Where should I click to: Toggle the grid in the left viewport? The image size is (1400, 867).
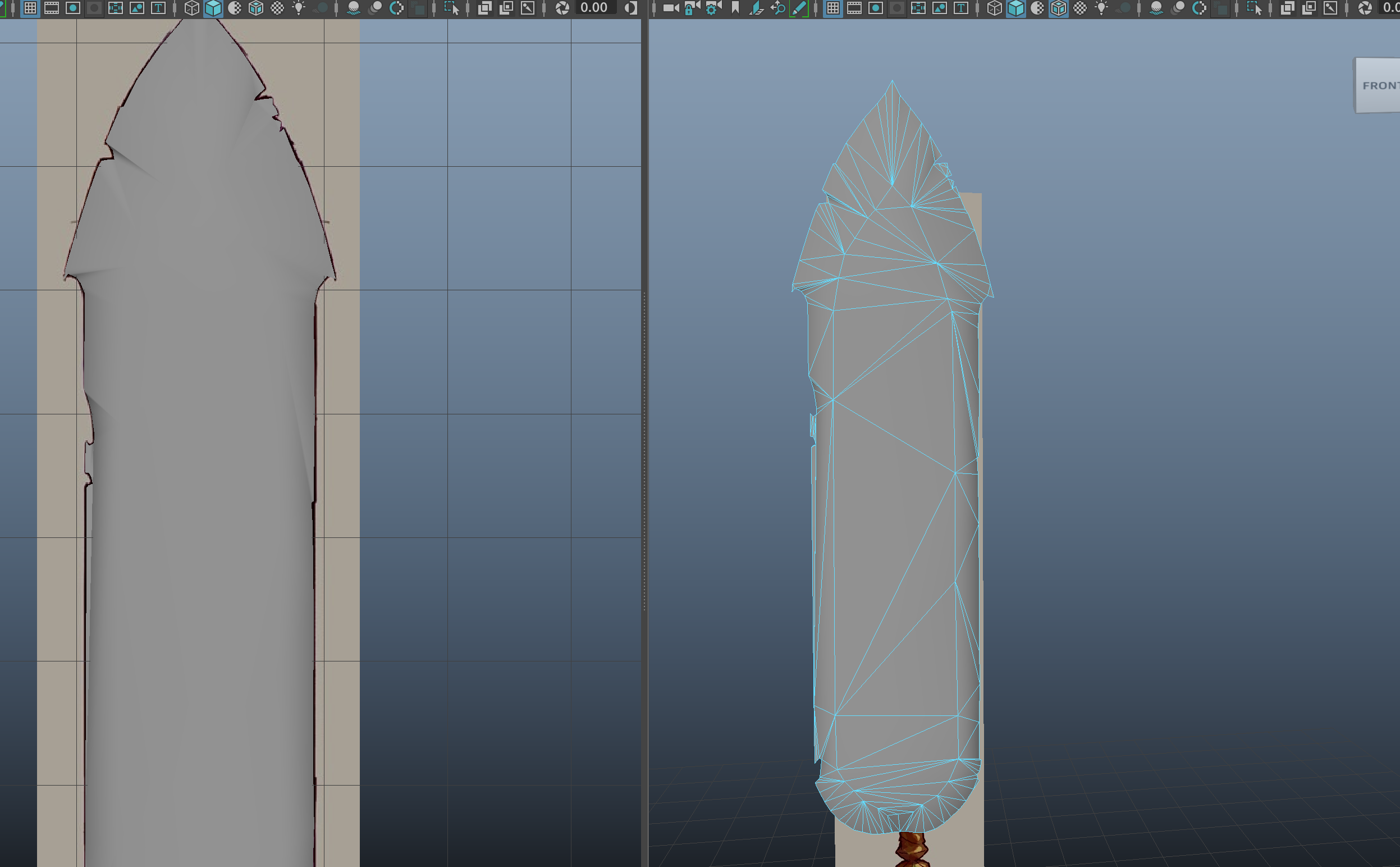(x=30, y=8)
